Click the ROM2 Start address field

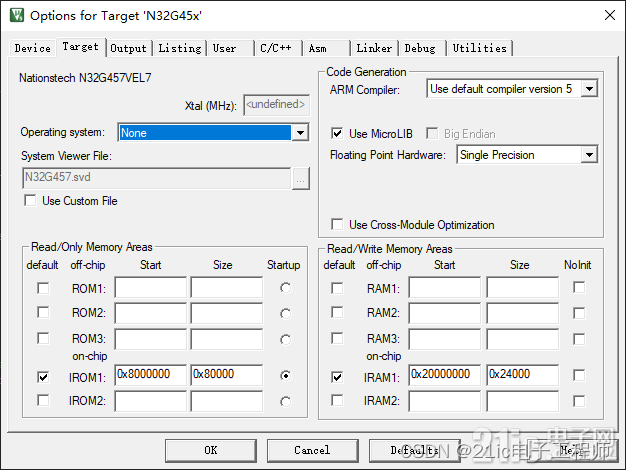click(151, 313)
